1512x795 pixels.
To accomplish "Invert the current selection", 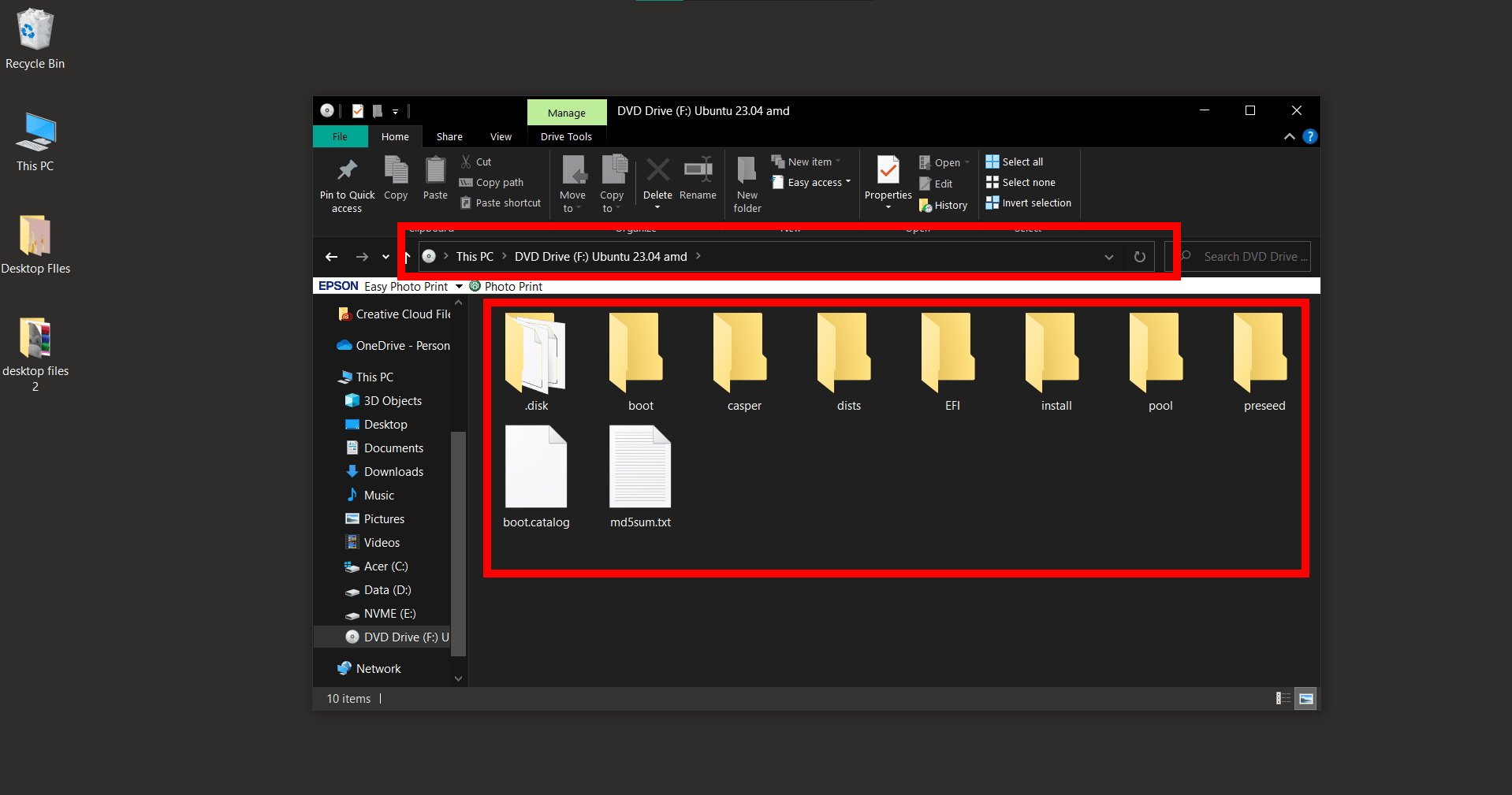I will point(1028,202).
